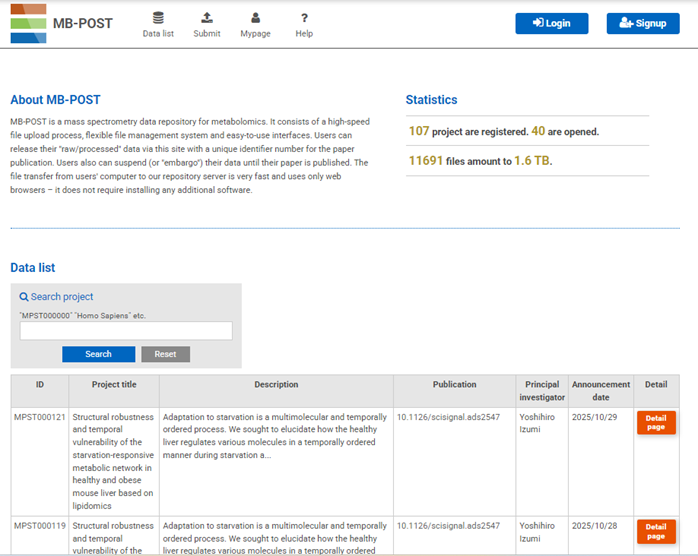Click the Submit upload icon
The image size is (698, 556).
207,18
